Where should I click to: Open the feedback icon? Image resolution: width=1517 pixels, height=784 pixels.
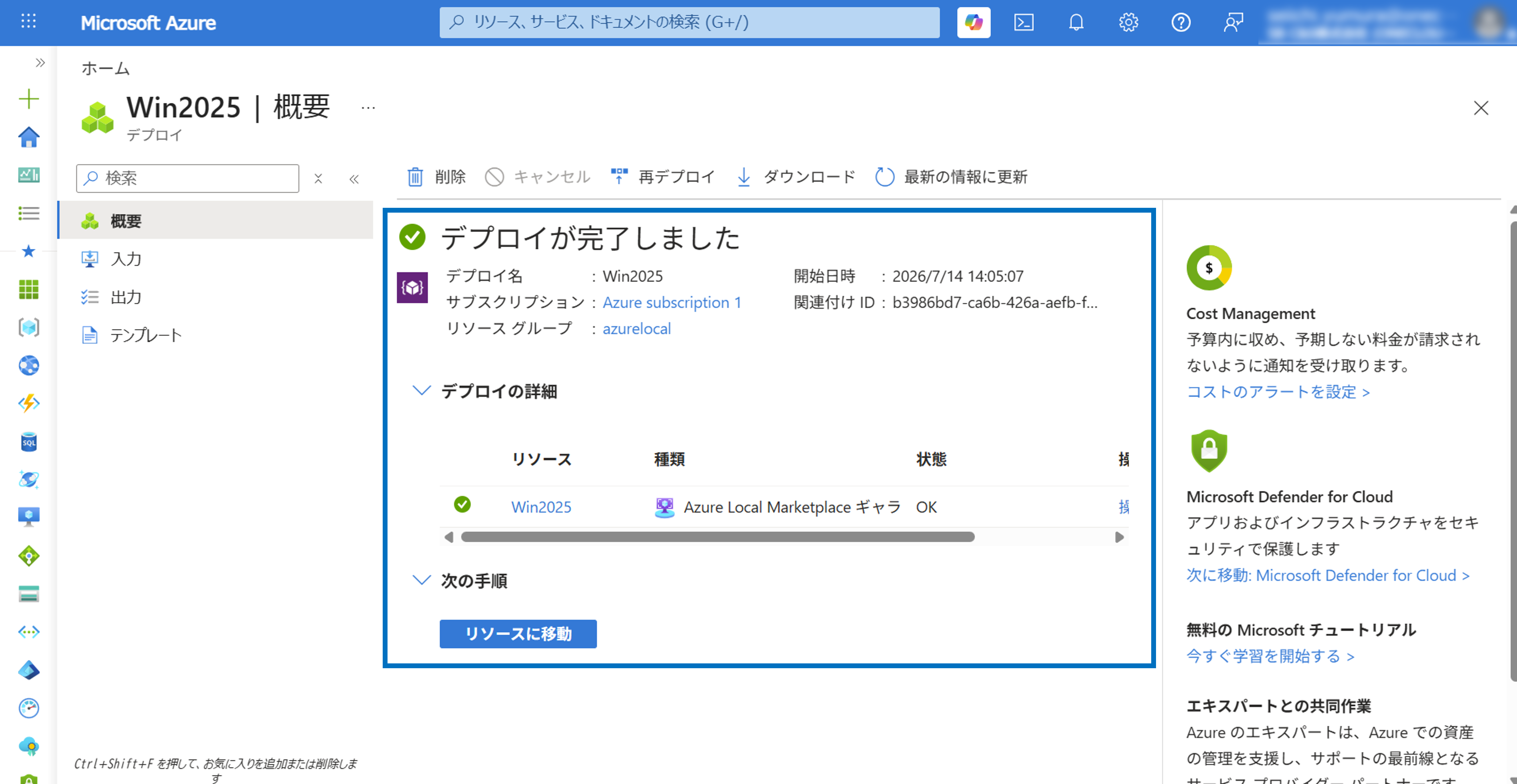1233,22
